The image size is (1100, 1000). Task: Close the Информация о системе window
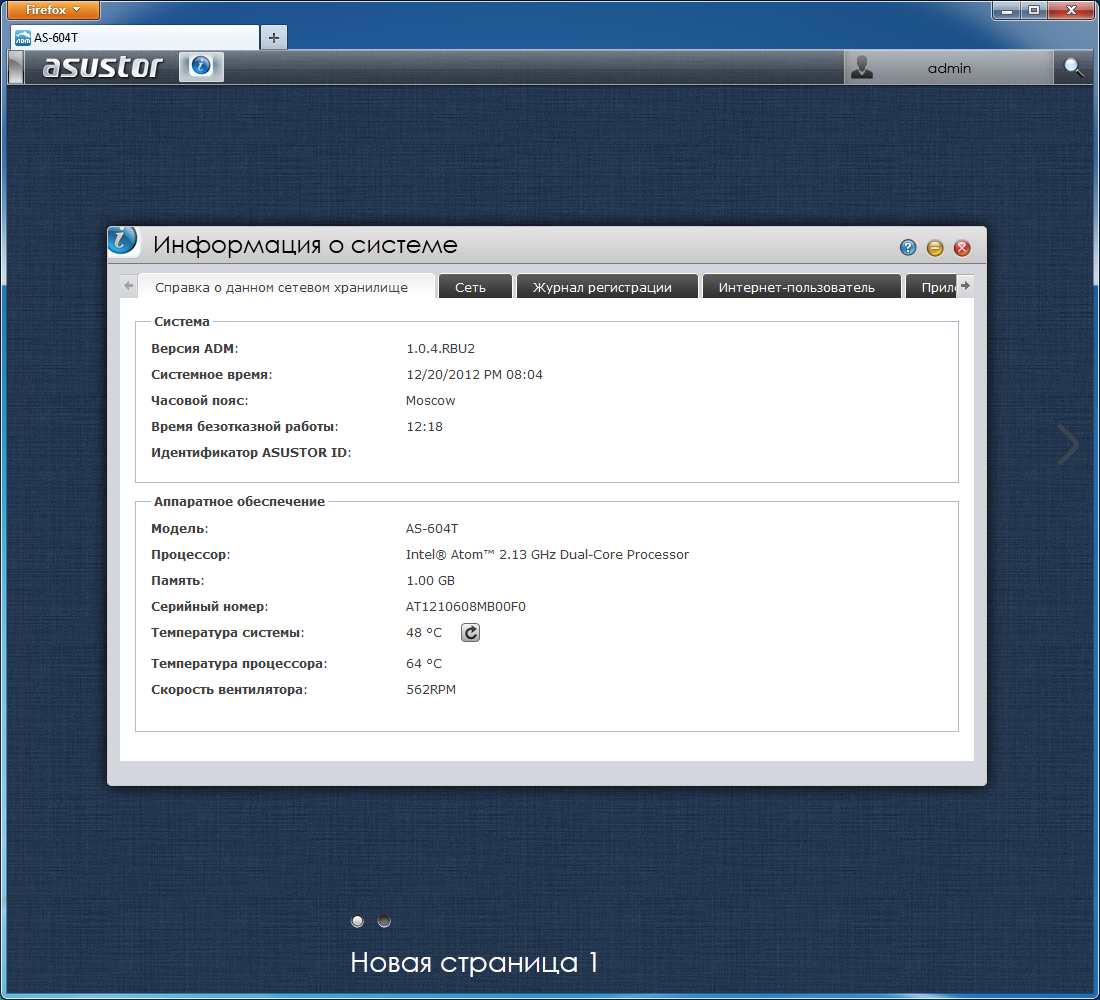point(962,248)
